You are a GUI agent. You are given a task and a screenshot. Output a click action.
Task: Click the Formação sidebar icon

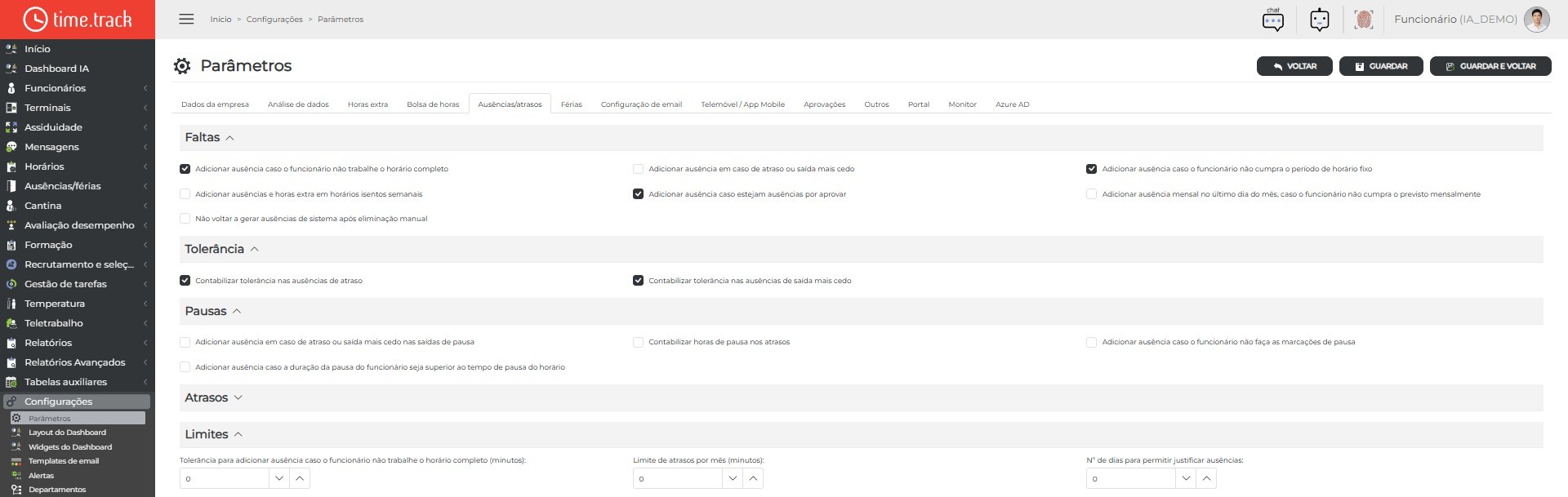(11, 245)
